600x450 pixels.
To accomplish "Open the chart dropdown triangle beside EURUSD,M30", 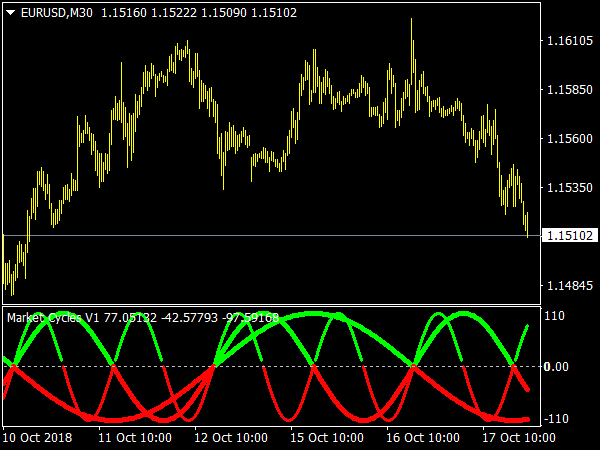I will 11,13.
